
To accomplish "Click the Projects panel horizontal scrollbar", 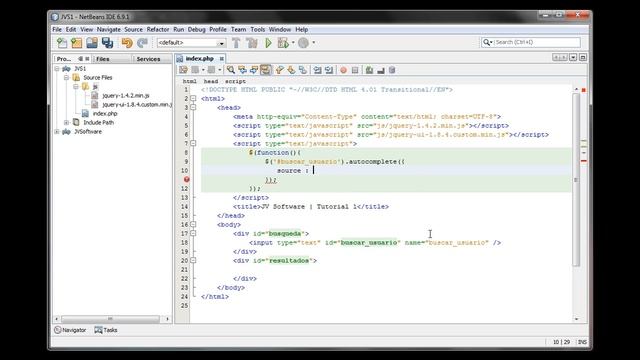I will [110, 319].
